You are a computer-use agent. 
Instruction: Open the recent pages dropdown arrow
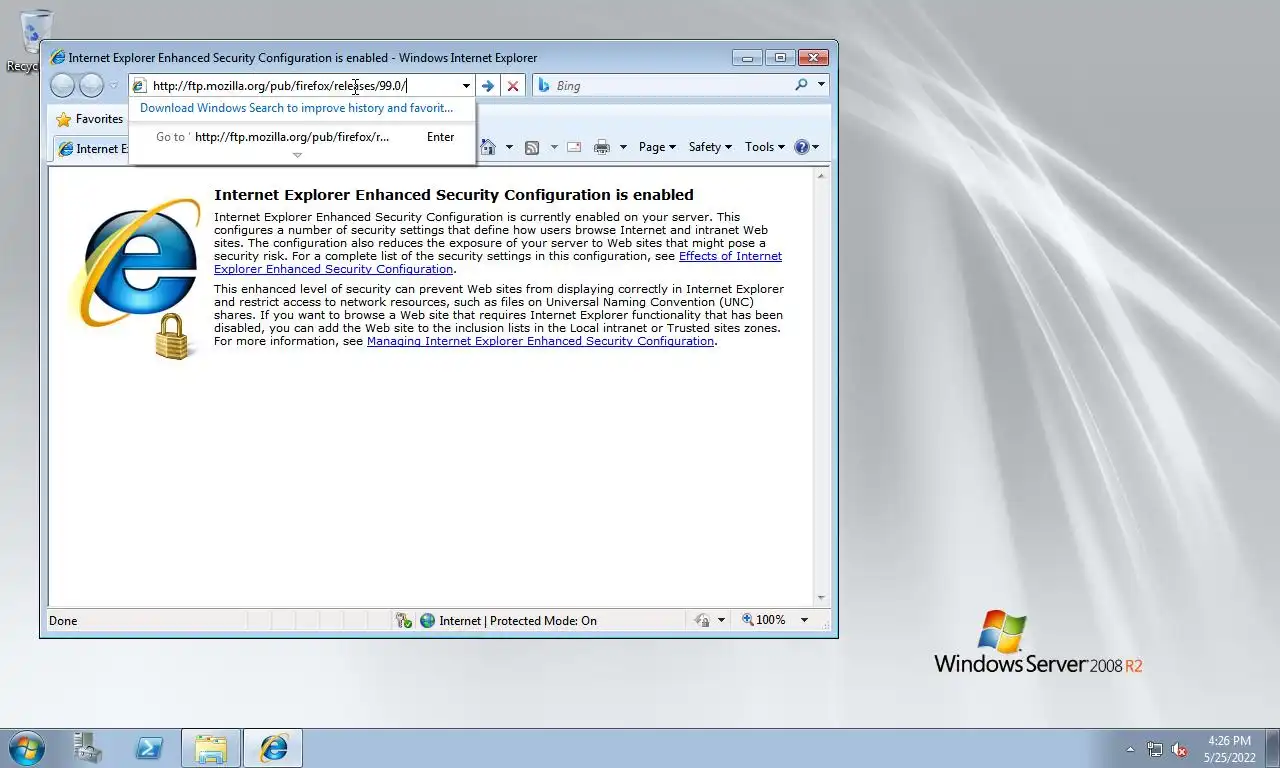114,86
